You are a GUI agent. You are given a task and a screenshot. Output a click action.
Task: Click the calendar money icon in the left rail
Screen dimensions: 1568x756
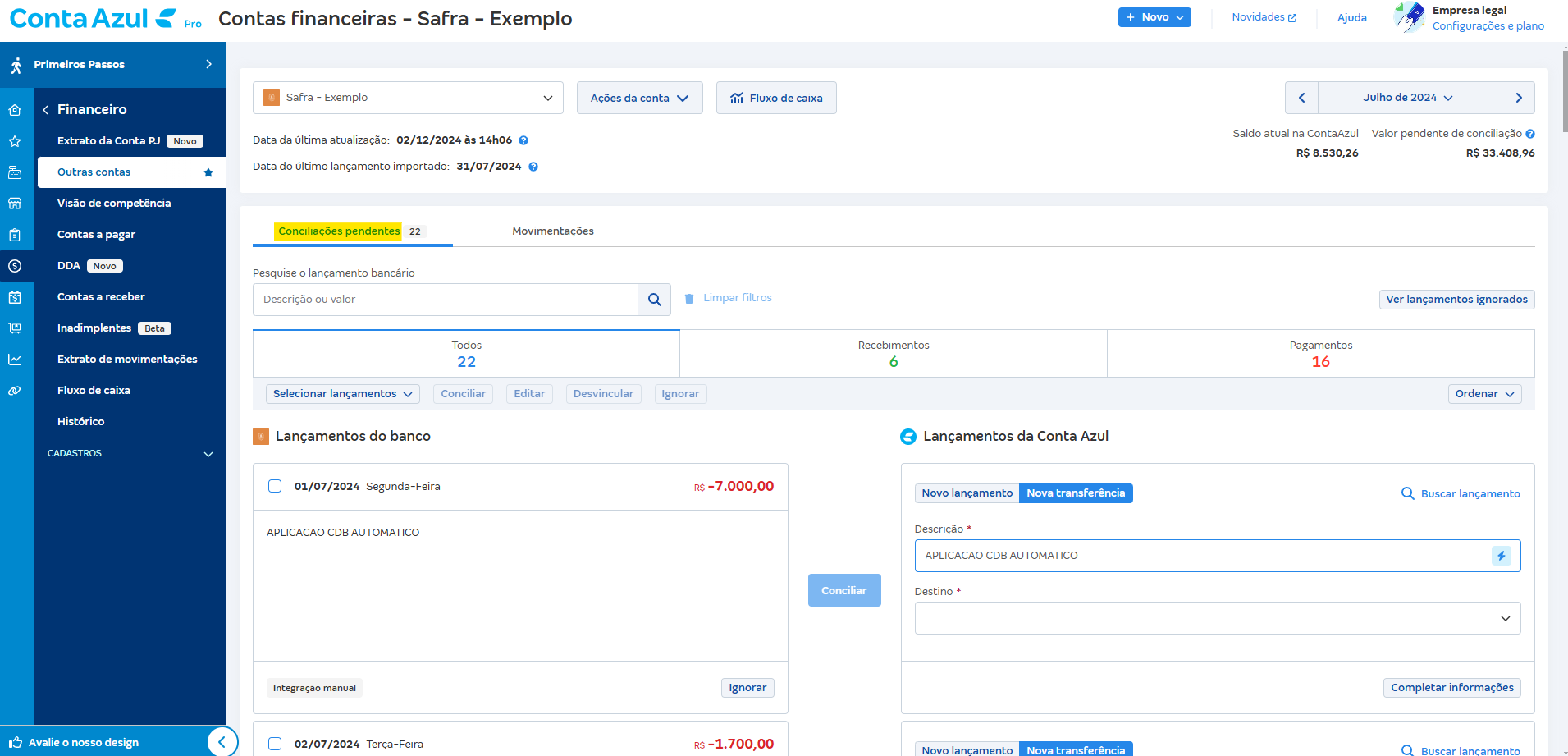click(15, 297)
